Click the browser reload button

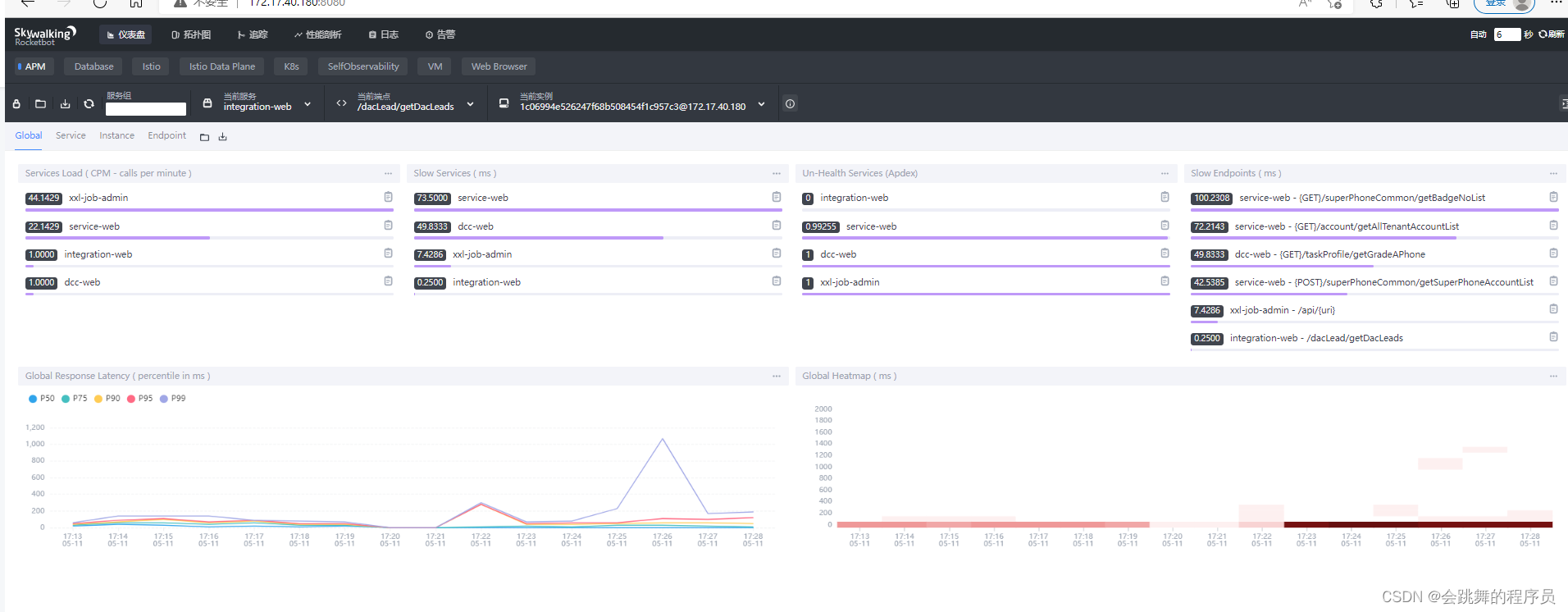click(x=99, y=3)
